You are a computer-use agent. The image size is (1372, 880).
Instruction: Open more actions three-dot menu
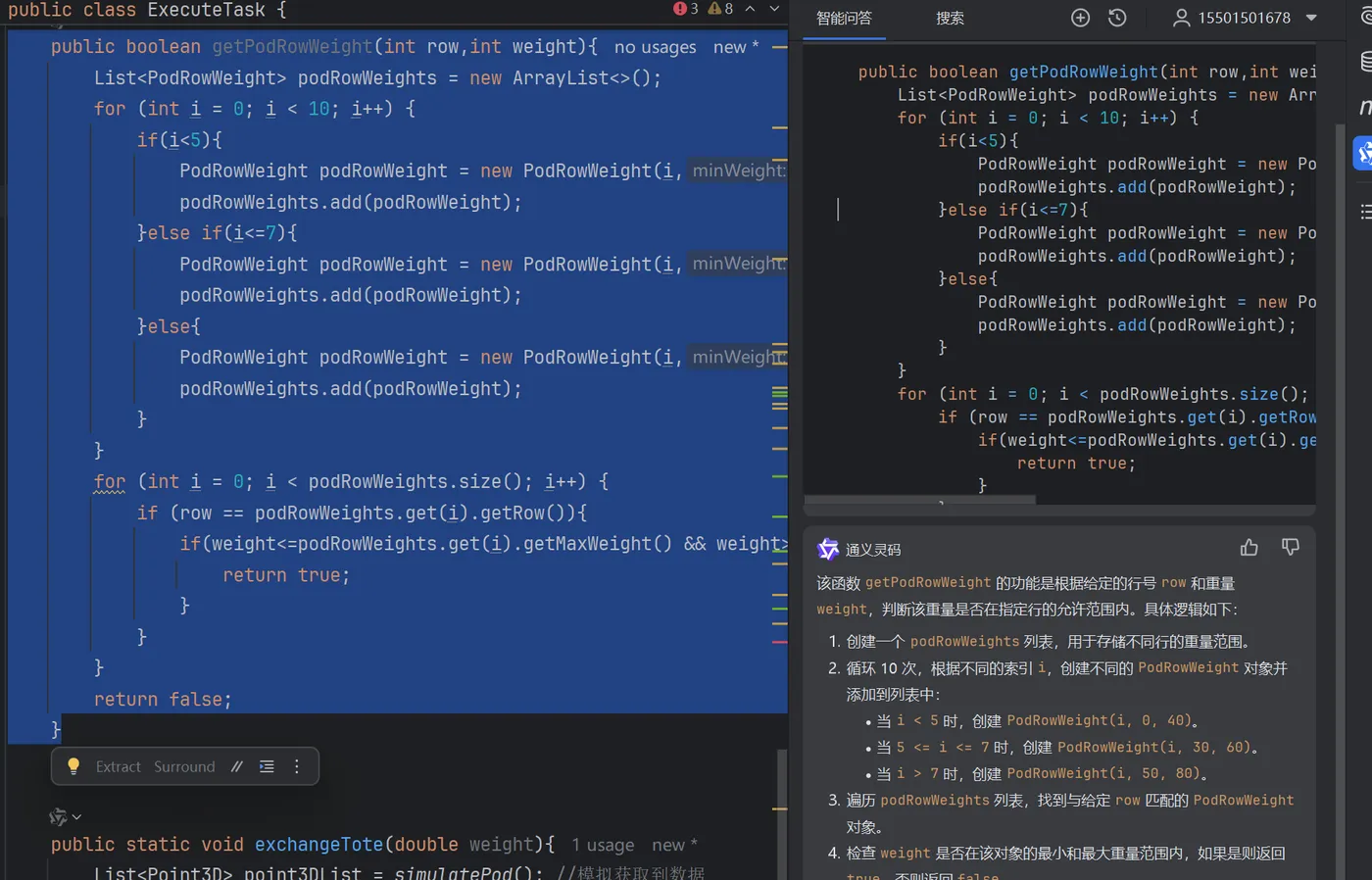click(297, 766)
